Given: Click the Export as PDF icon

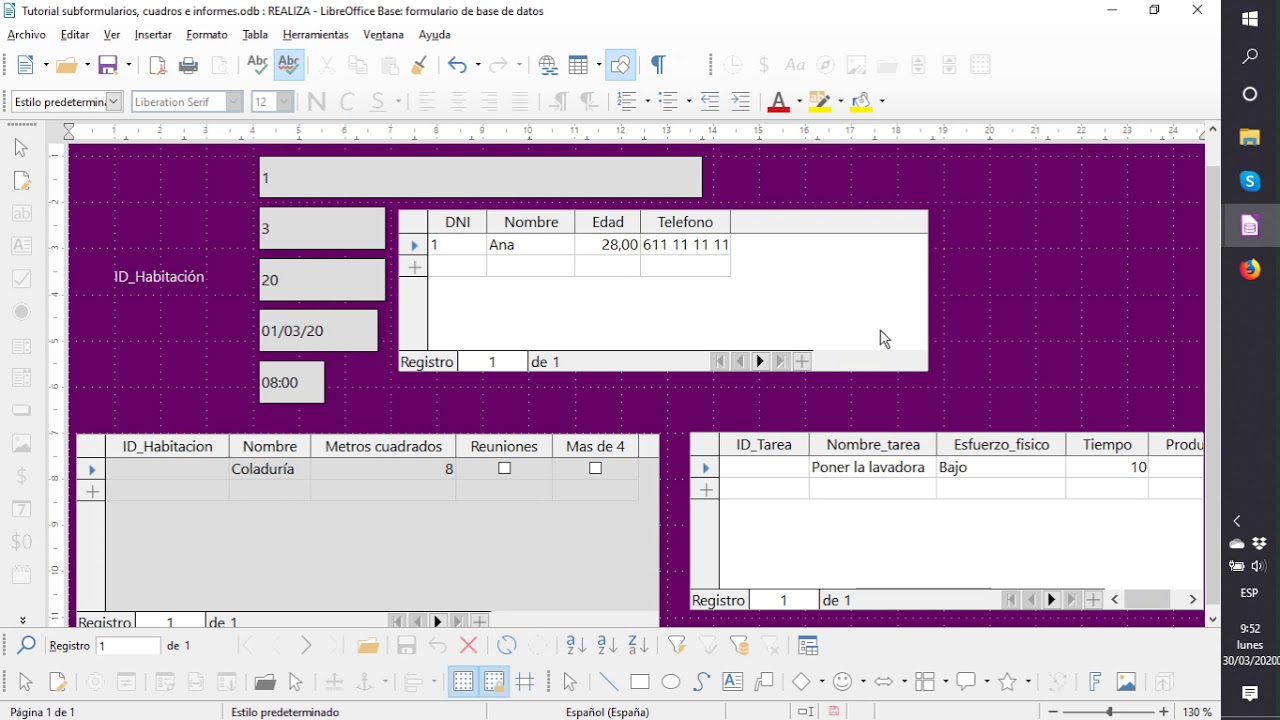Looking at the screenshot, I should (x=157, y=66).
